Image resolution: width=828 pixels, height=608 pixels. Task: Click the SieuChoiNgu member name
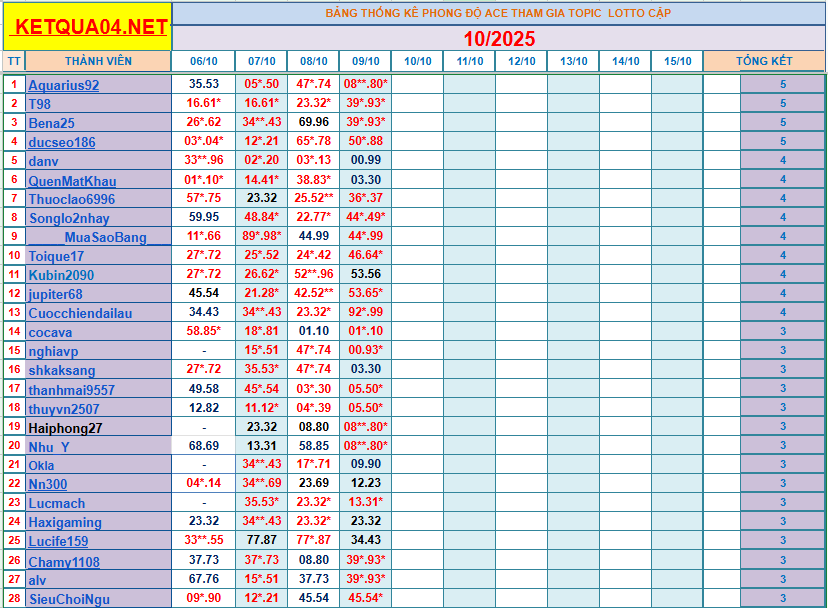click(68, 599)
